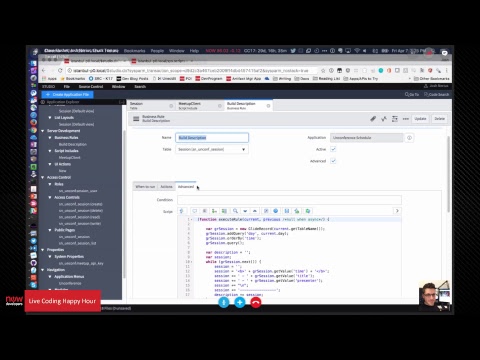Screen dimensions: 480x360
Task: Click the presenter webcam thumbnail
Action: click(x=435, y=296)
